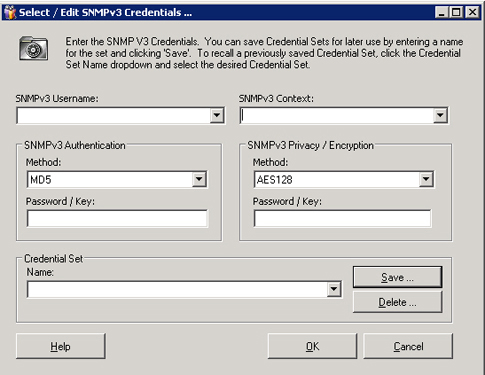Maximize the SNMPv3 Credentials window
Viewport: 485px width, 375px height.
[x=456, y=12]
